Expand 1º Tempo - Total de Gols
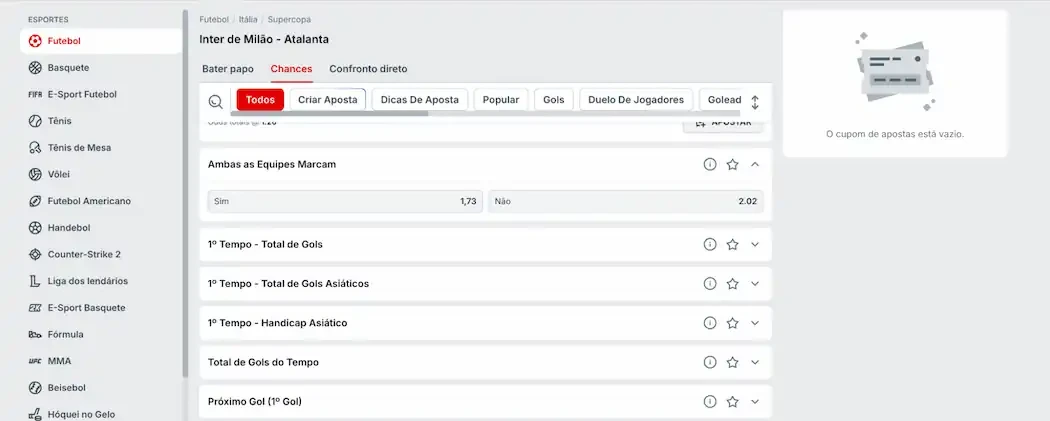This screenshot has height=421, width=1050. [755, 244]
